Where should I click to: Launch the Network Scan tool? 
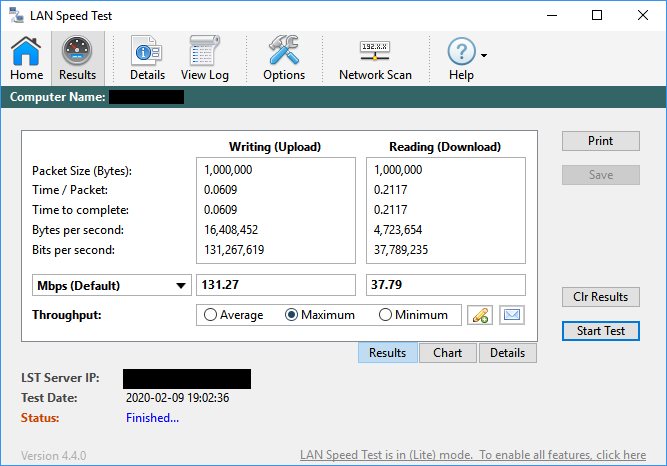coord(375,58)
